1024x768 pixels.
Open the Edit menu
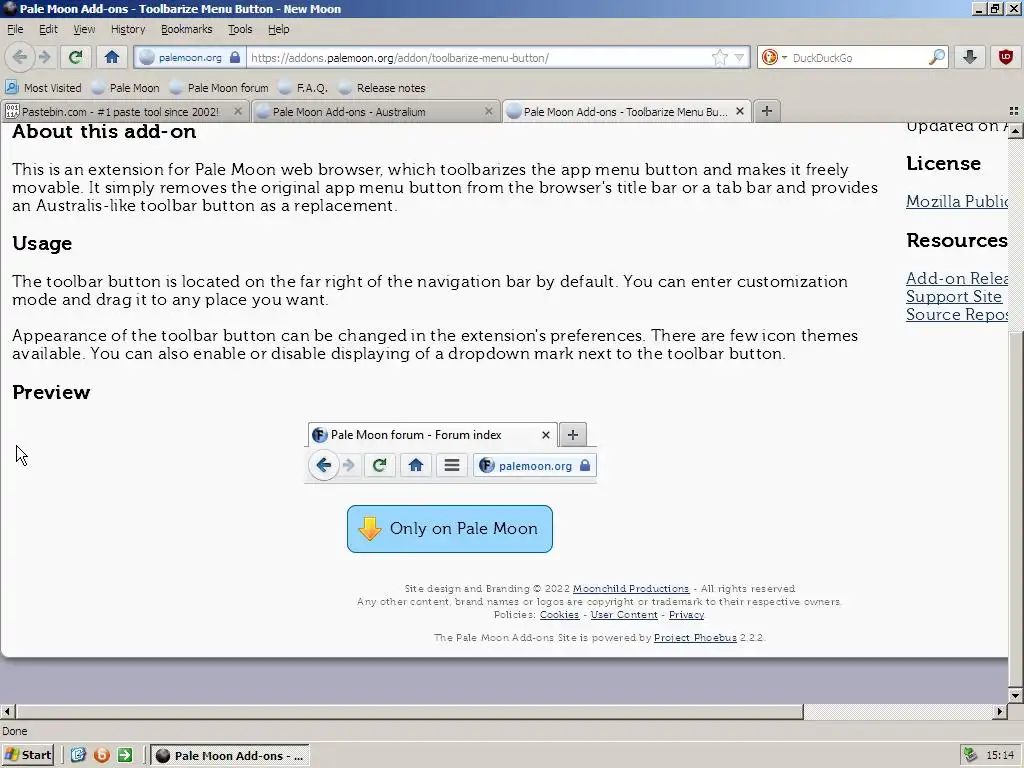(x=48, y=29)
